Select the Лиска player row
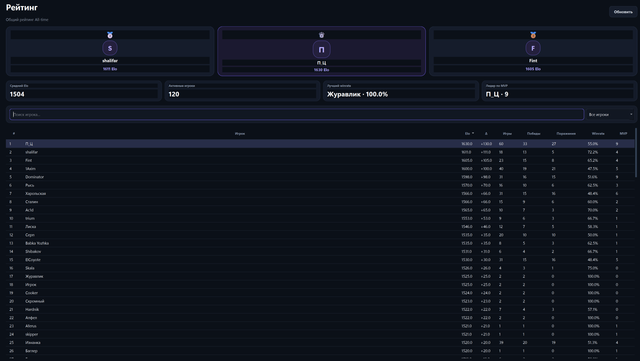640x361 pixels. pyautogui.click(x=320, y=227)
